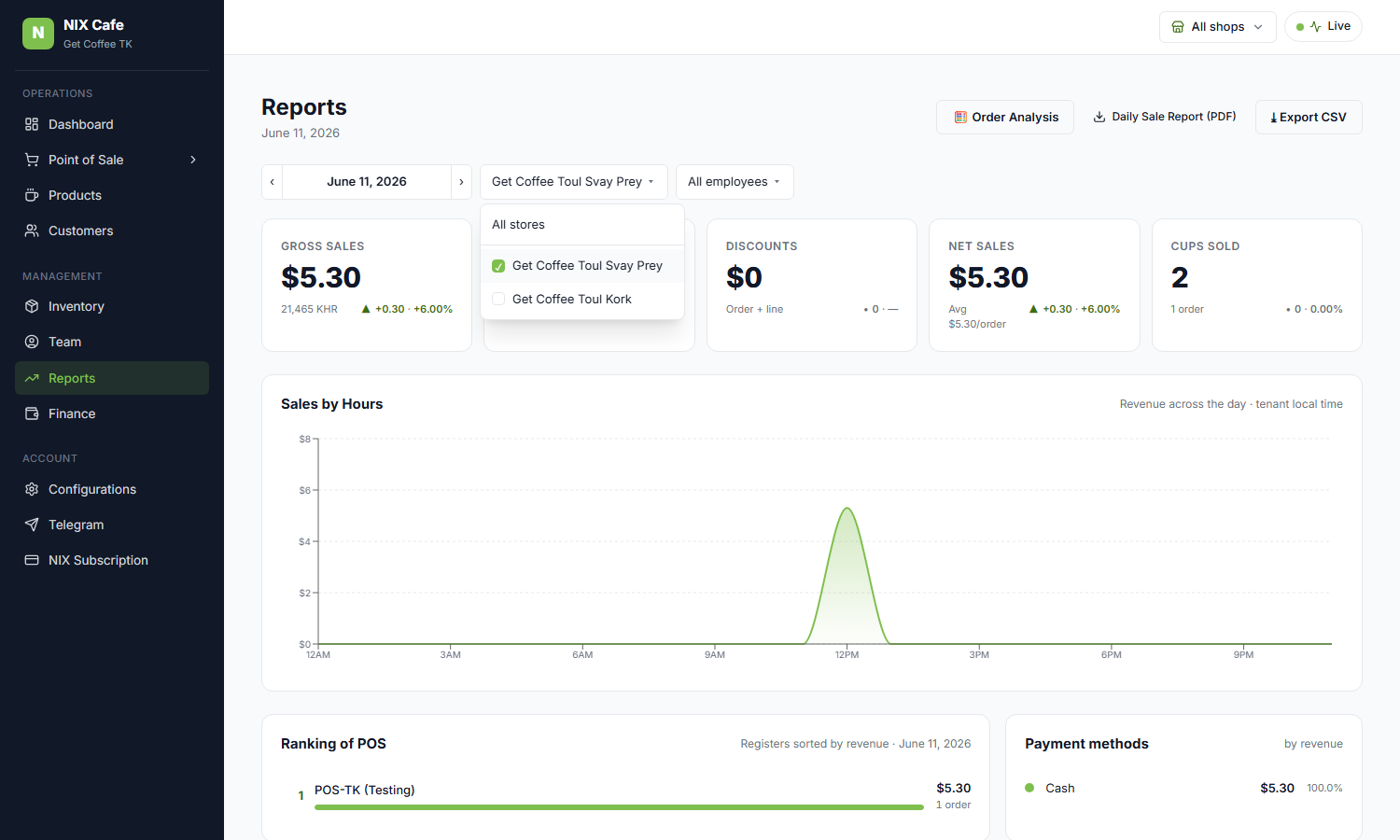
Task: Go to the next date arrow
Action: [461, 182]
